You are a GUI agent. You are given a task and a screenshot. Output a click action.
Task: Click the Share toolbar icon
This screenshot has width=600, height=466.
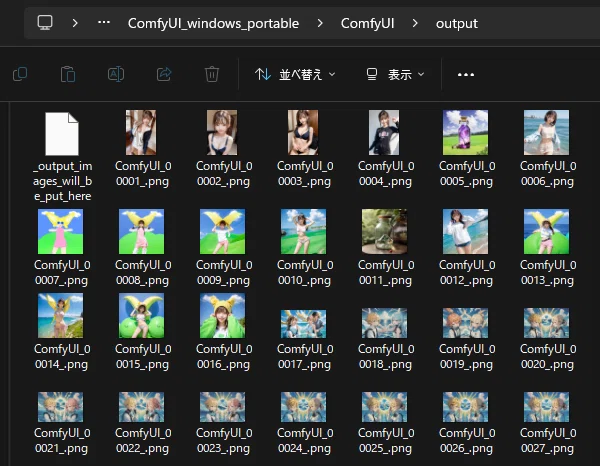pyautogui.click(x=164, y=74)
